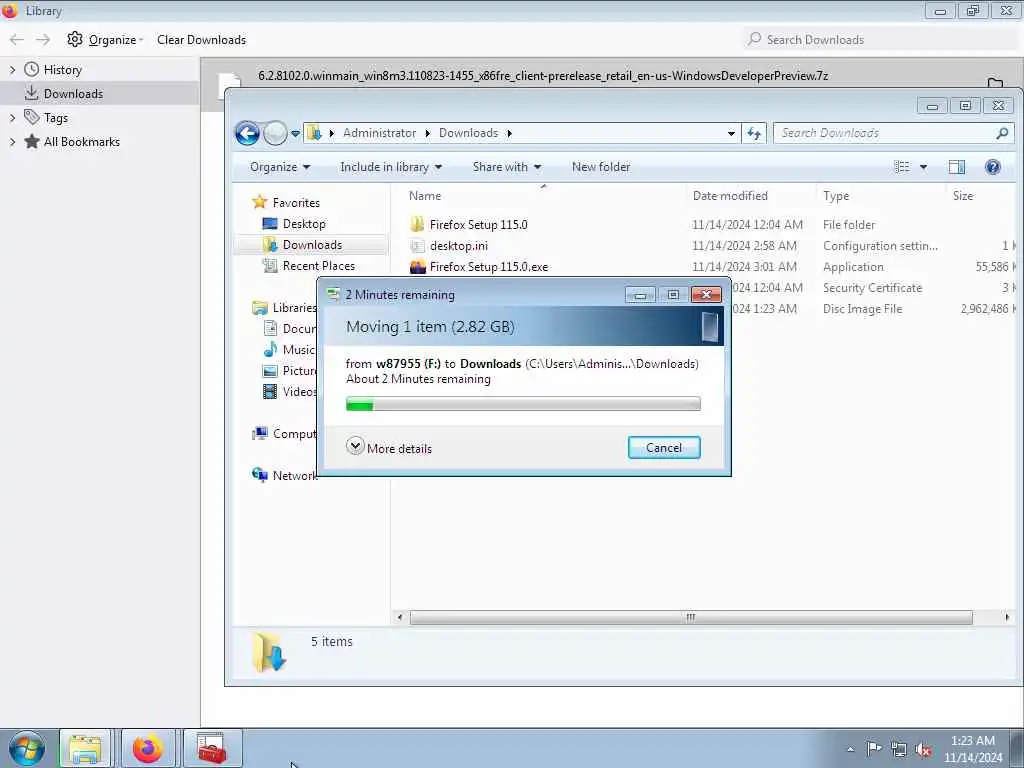Click the Explorer forward navigation arrow
Screen dimensions: 1024x768
(x=275, y=133)
